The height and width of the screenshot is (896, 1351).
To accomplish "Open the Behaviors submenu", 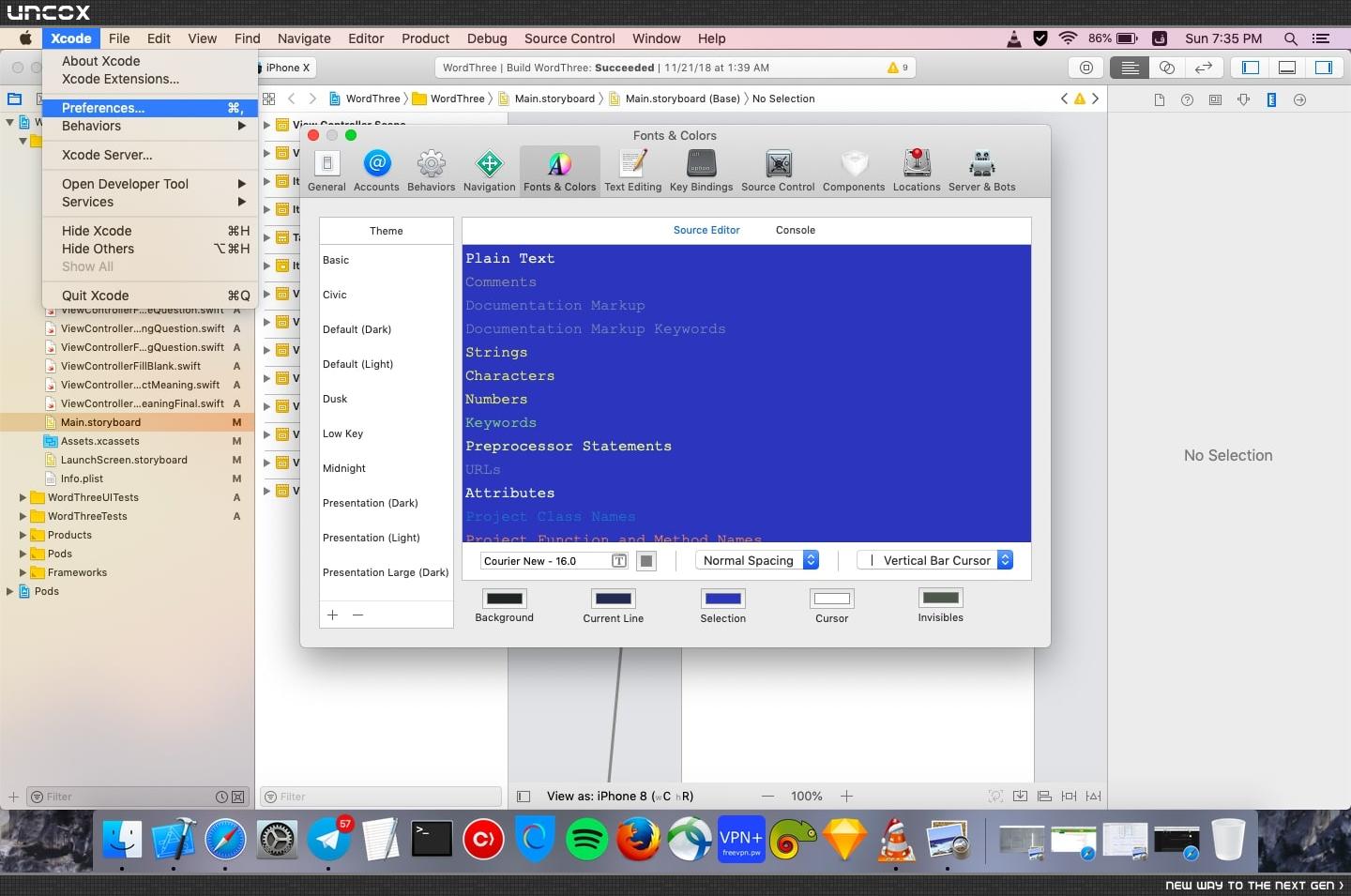I will pyautogui.click(x=150, y=126).
